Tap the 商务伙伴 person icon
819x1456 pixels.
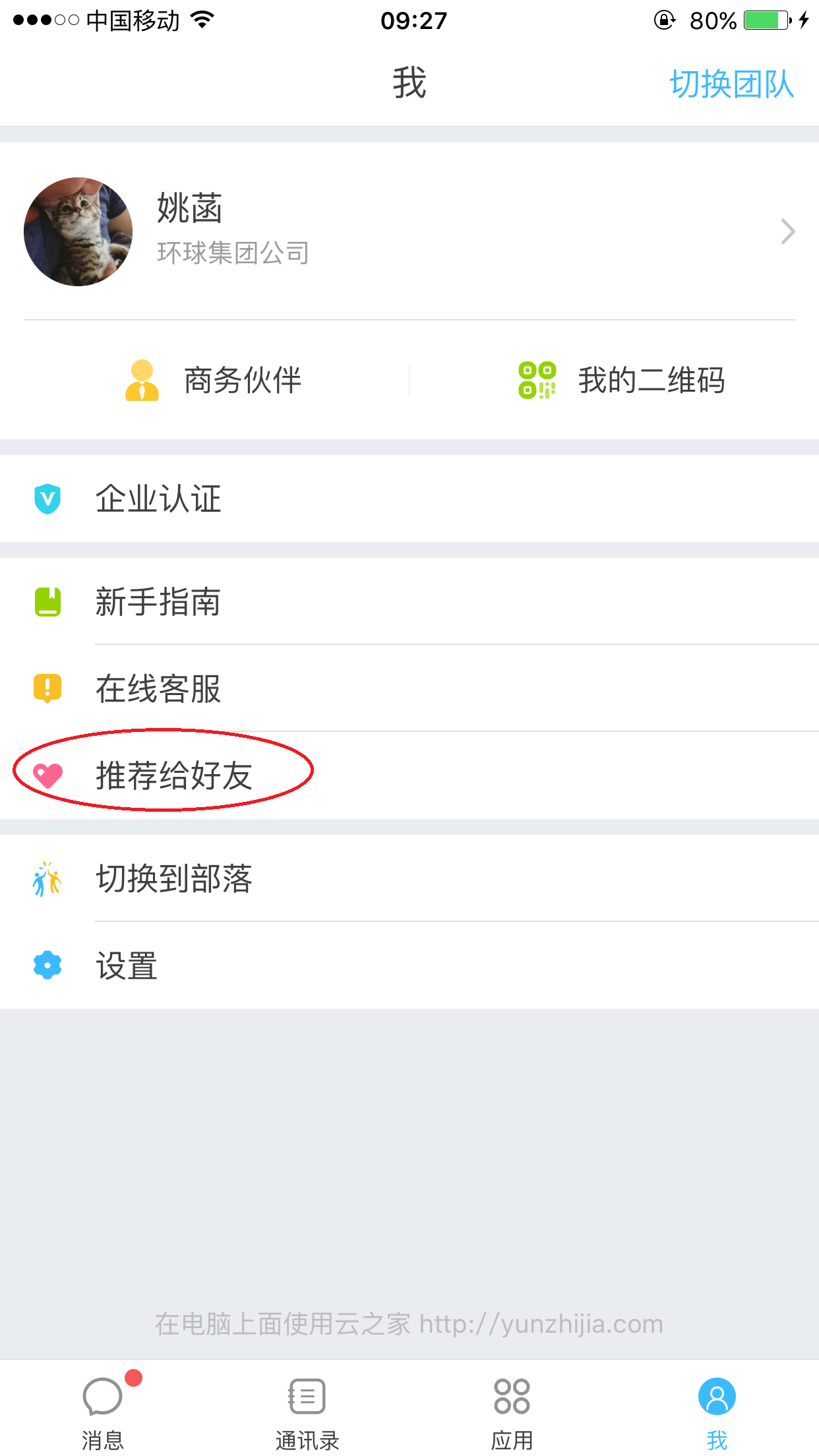click(142, 380)
